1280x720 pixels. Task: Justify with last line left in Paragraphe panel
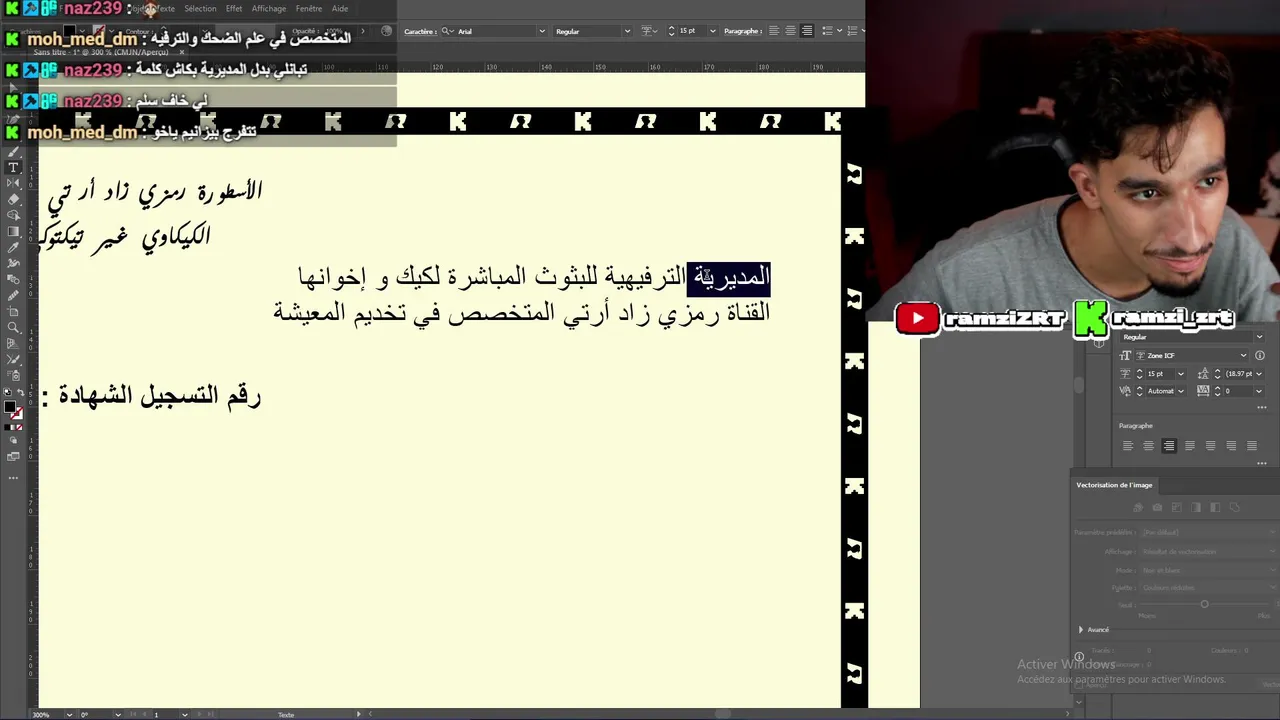point(1190,446)
